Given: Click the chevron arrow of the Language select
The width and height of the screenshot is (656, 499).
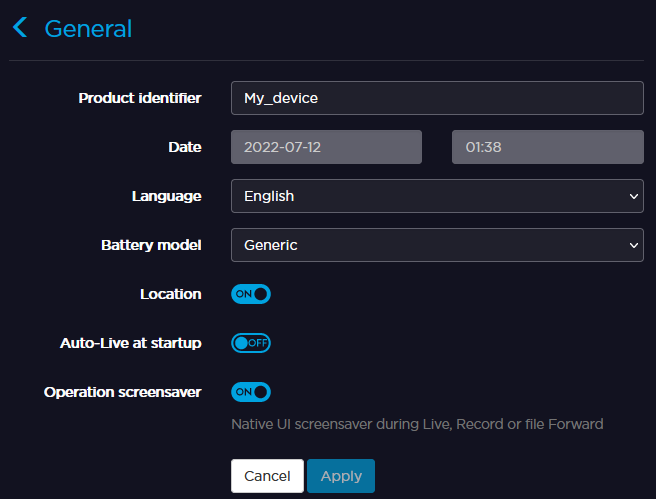Looking at the screenshot, I should pyautogui.click(x=634, y=196).
